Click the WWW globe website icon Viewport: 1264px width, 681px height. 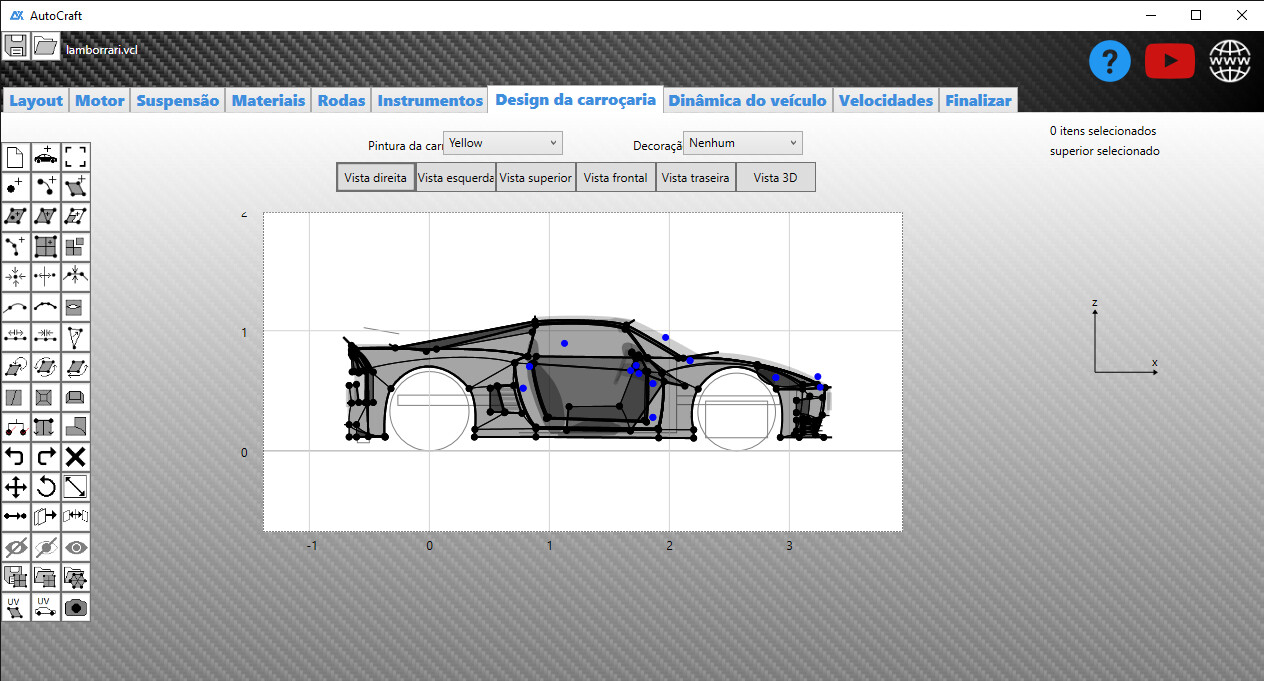pos(1229,62)
